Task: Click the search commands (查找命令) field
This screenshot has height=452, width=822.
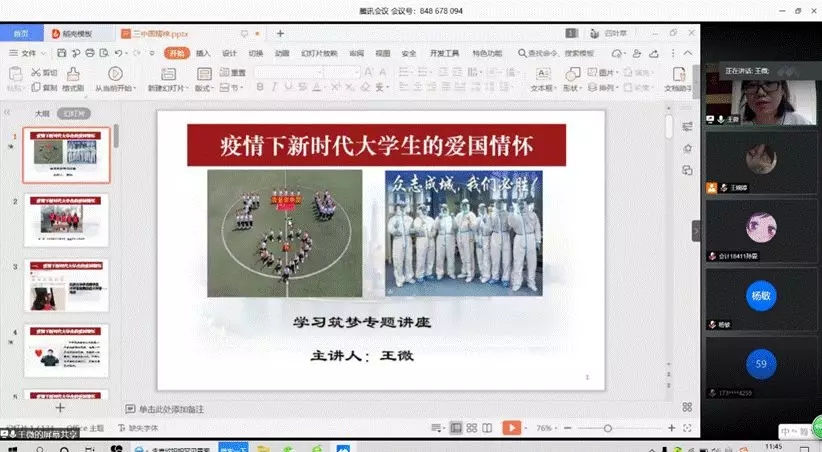Action: (x=556, y=53)
